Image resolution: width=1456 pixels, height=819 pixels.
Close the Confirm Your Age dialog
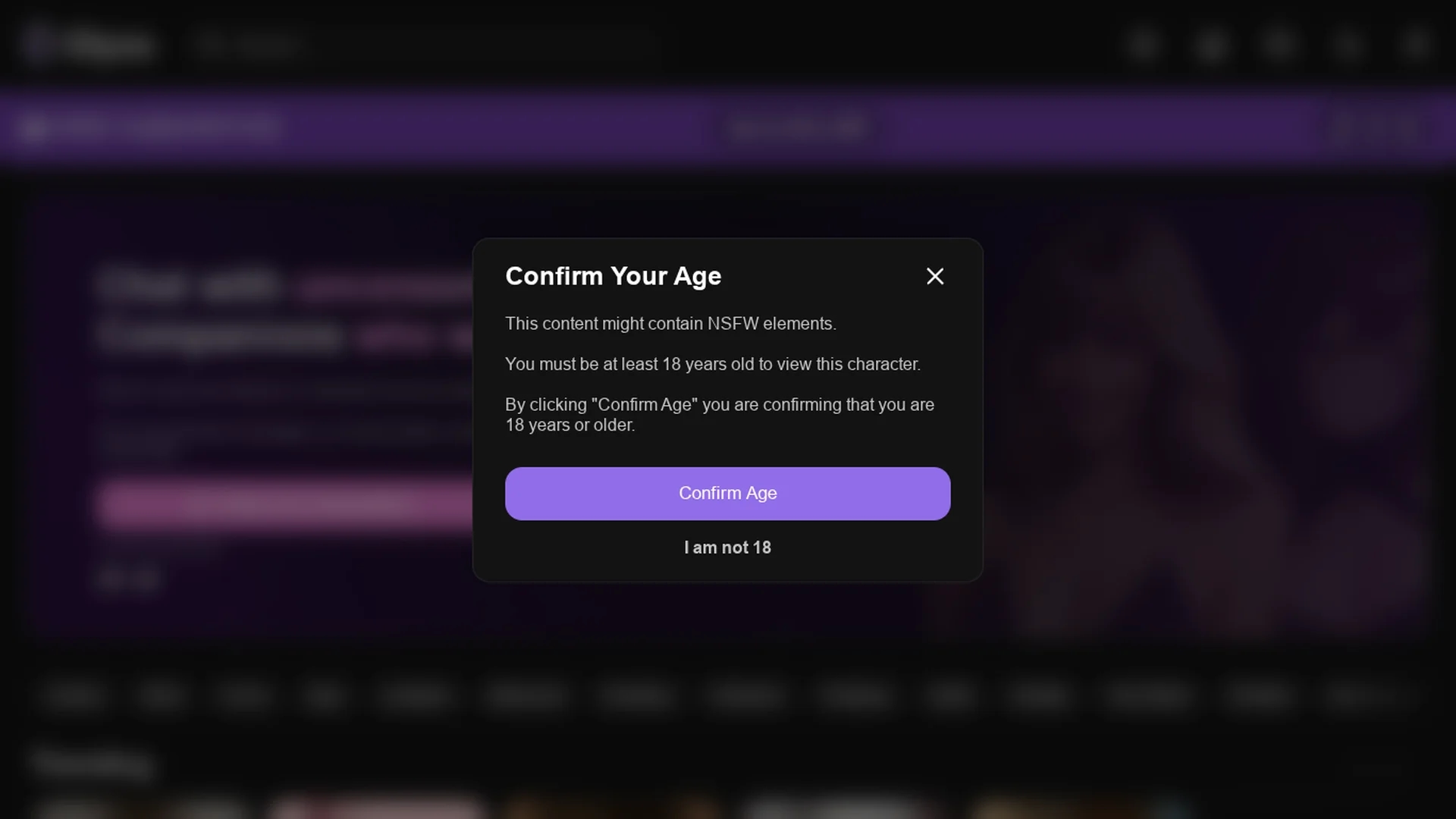point(935,276)
